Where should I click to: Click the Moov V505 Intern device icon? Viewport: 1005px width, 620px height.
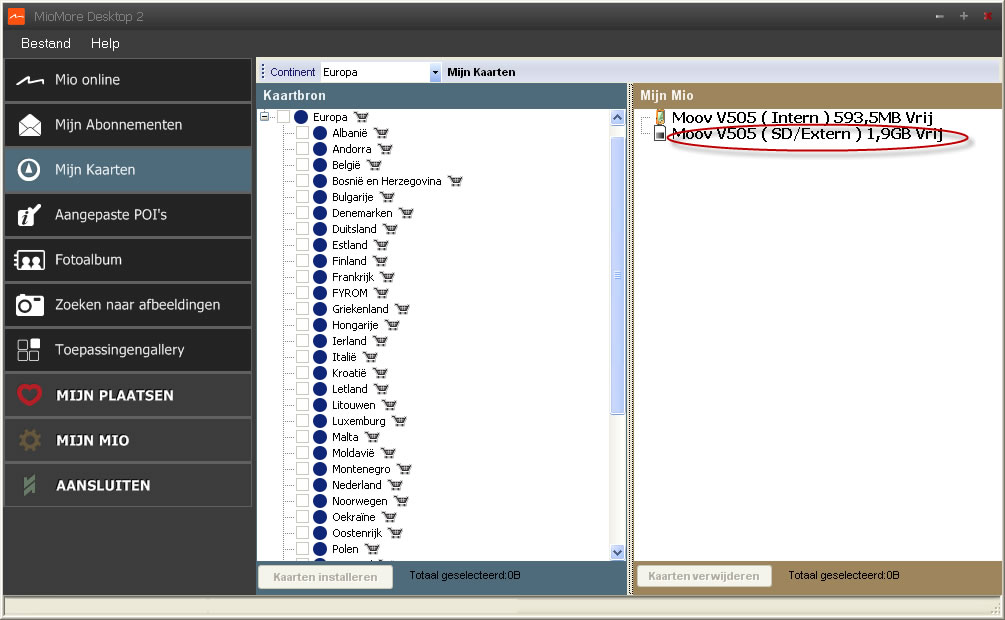(x=660, y=117)
